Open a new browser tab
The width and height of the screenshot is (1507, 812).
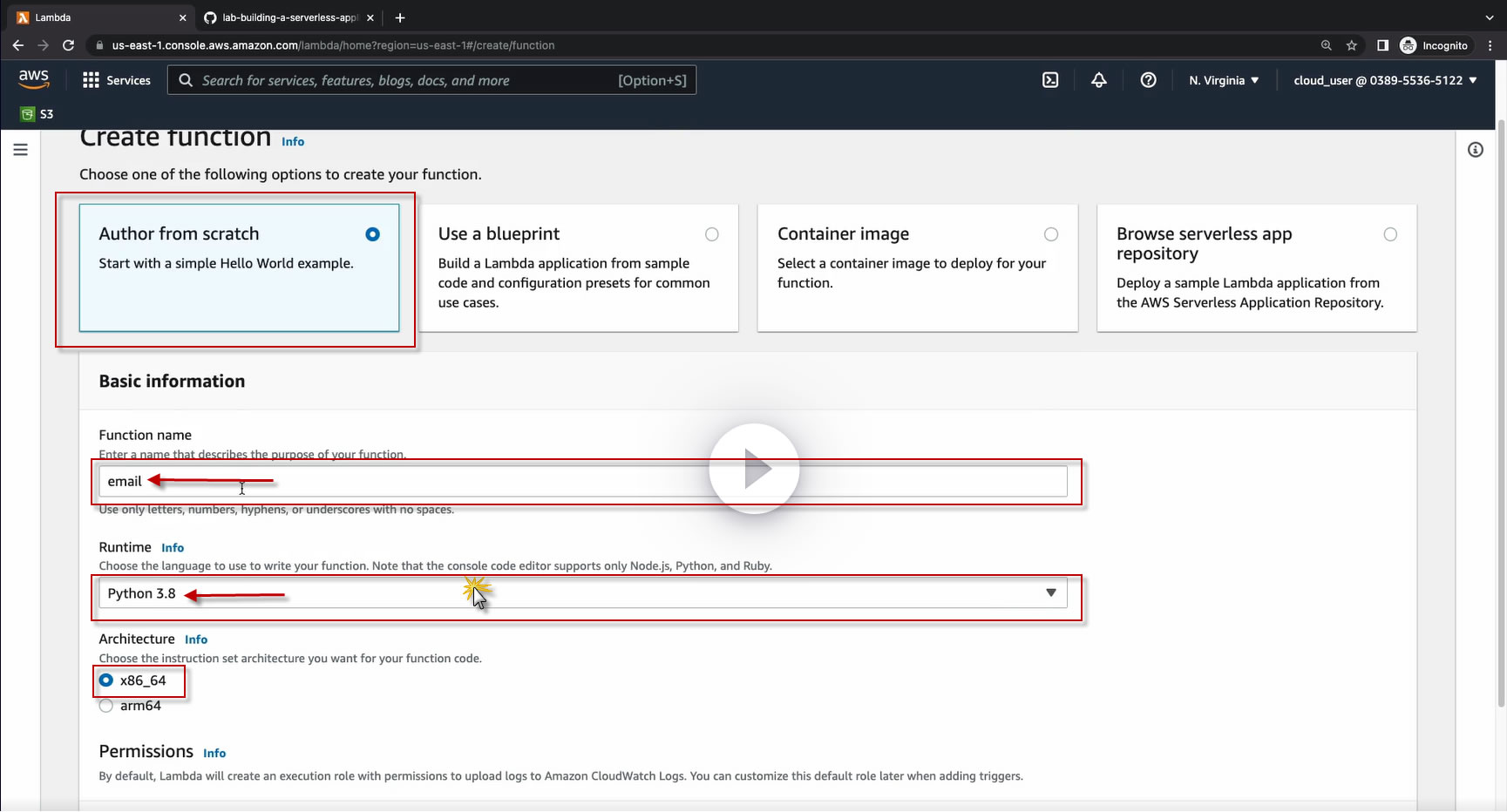pos(400,17)
